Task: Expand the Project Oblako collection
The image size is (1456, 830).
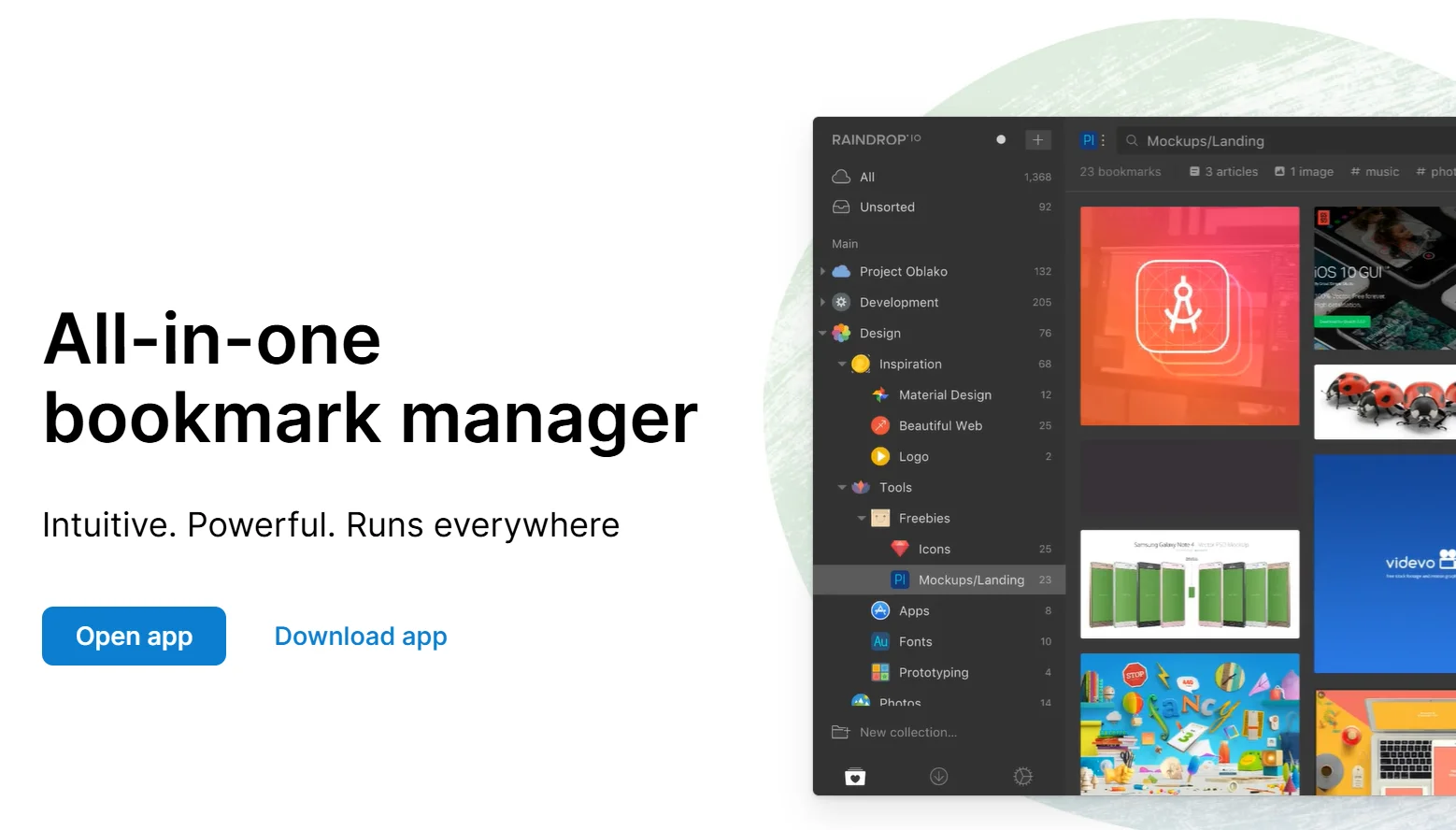Action: click(822, 272)
